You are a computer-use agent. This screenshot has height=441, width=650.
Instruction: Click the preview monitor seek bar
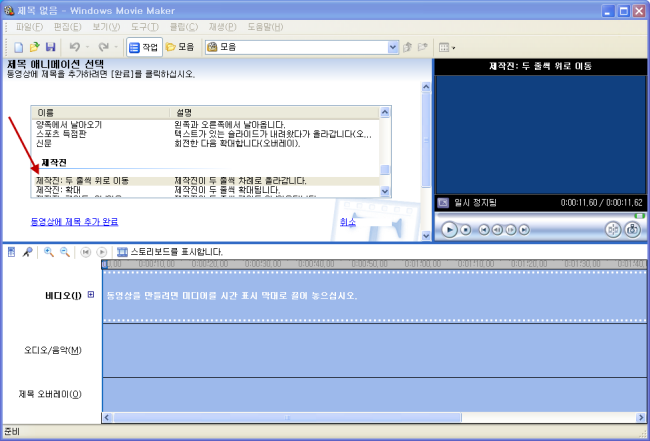541,216
